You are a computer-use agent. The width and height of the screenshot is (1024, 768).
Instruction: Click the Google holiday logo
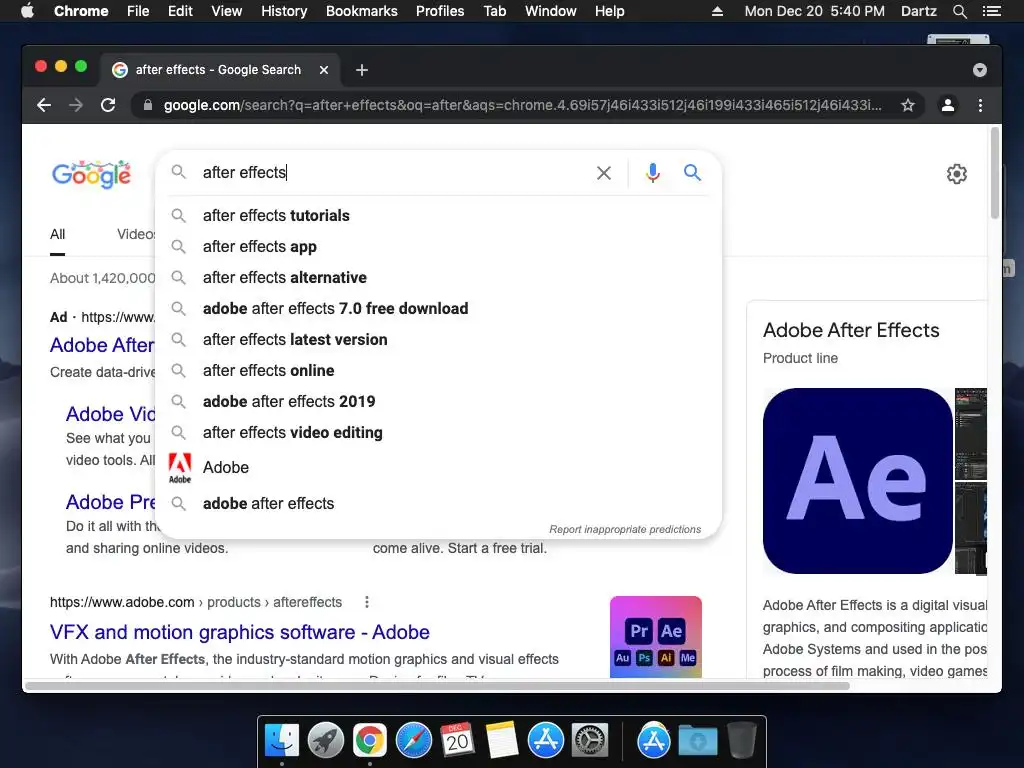pyautogui.click(x=91, y=174)
